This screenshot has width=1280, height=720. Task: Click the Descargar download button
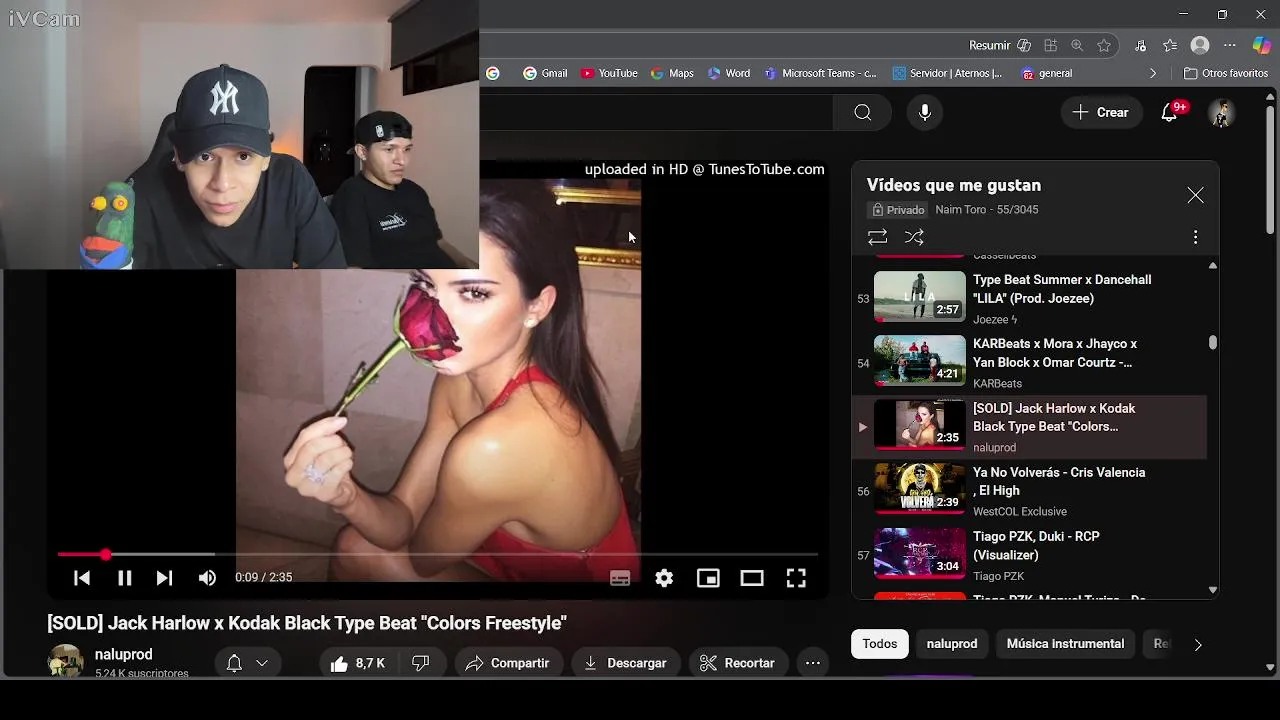coord(625,663)
